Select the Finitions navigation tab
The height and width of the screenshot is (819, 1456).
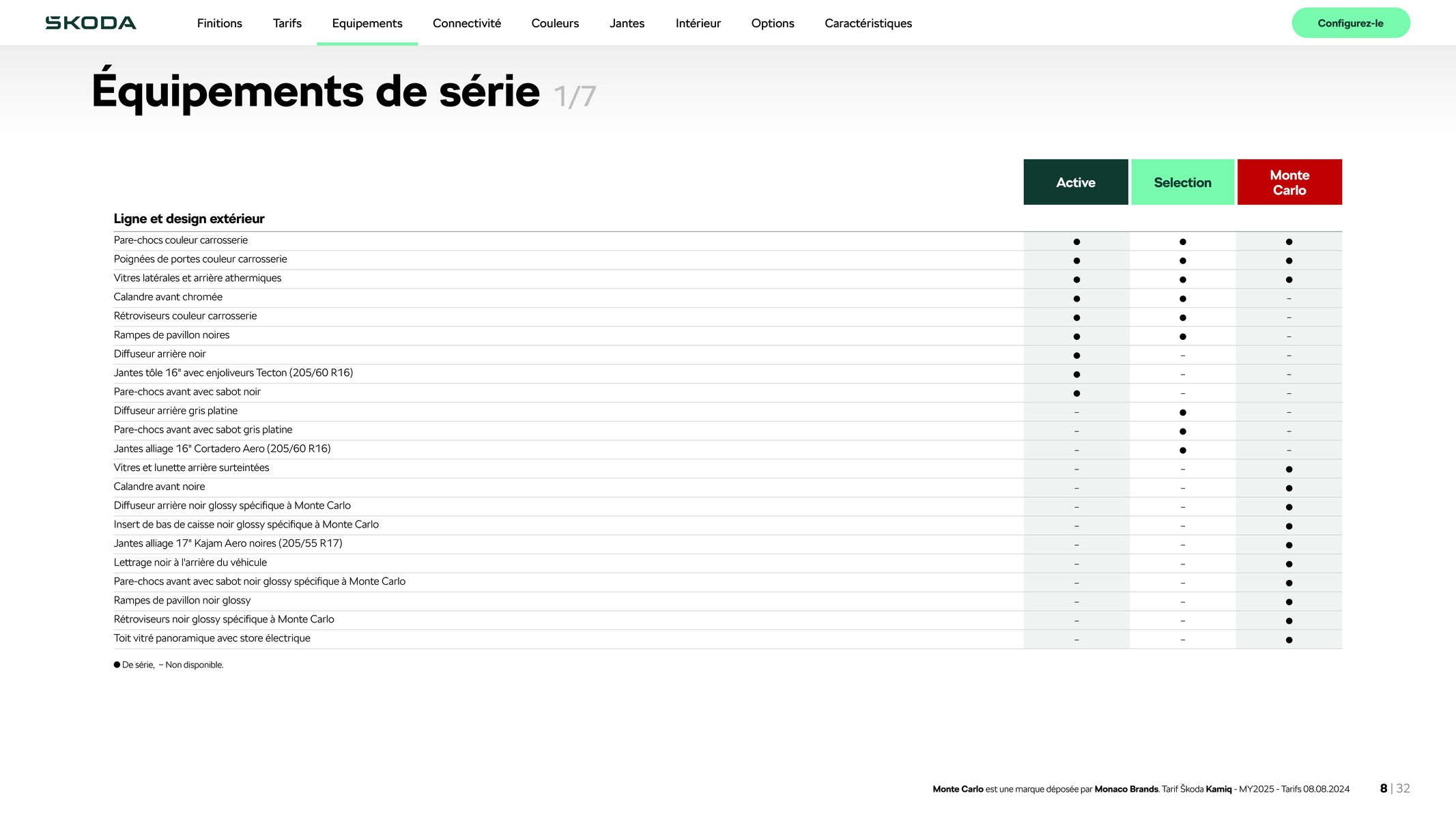coord(219,23)
